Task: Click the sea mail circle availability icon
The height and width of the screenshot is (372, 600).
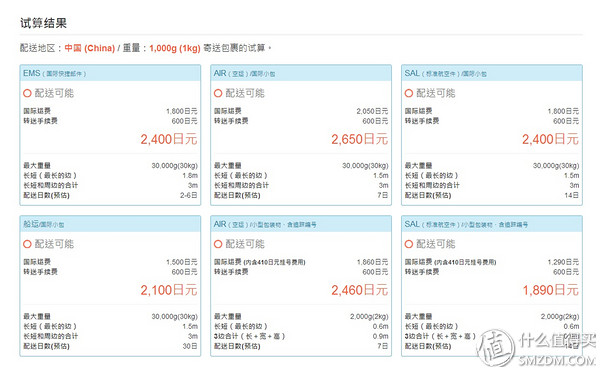Action: point(27,244)
